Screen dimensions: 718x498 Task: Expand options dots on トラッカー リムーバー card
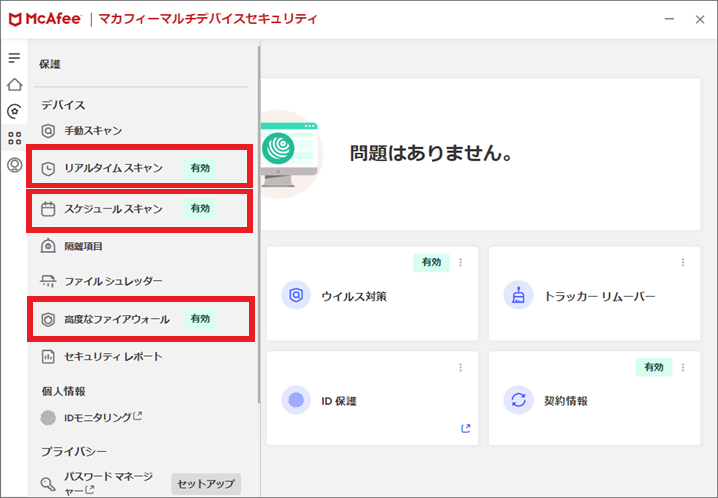[x=683, y=262]
